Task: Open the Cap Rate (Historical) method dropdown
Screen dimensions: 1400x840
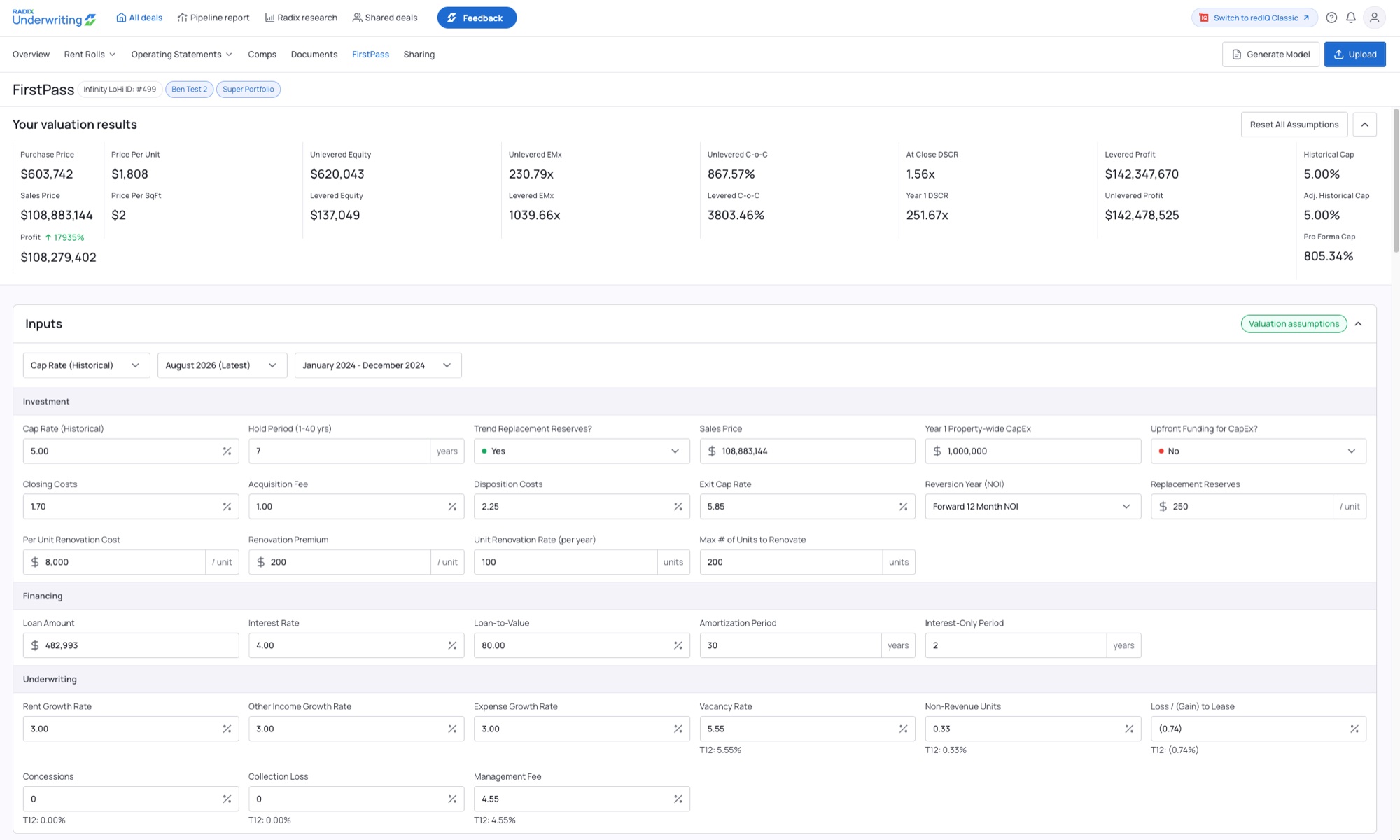Action: coord(86,365)
